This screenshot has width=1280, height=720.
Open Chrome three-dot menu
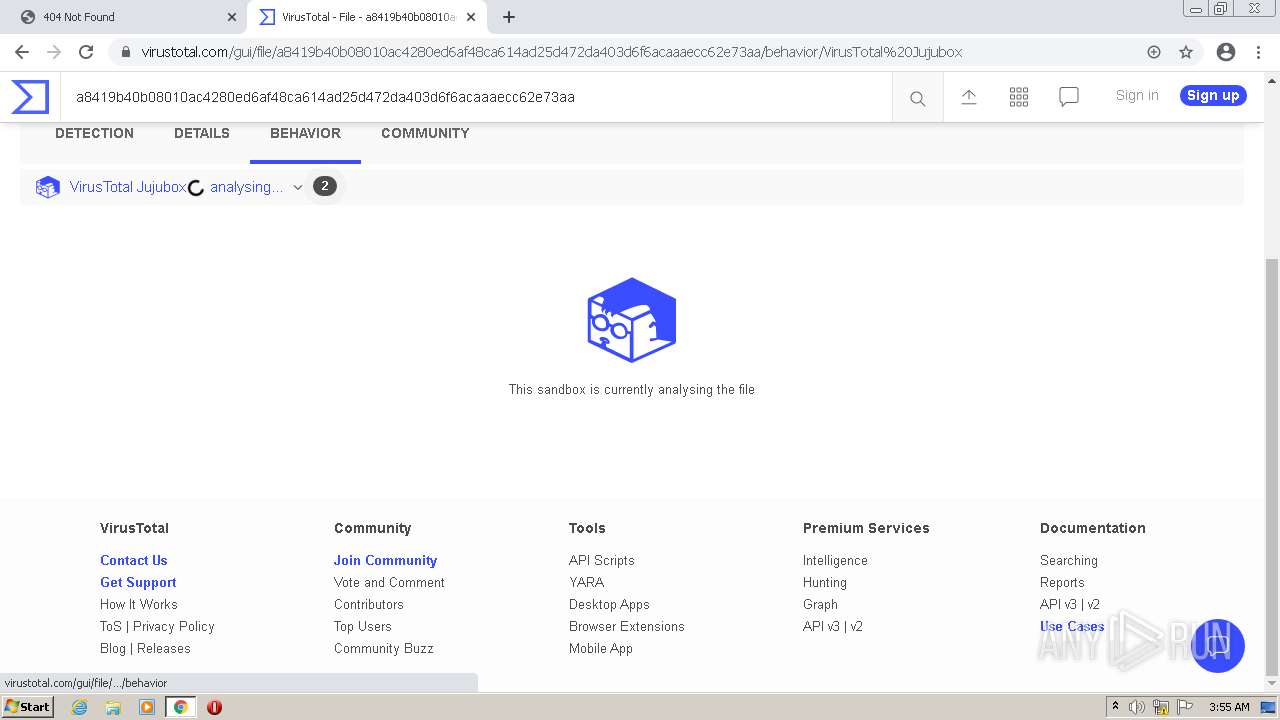(x=1258, y=52)
